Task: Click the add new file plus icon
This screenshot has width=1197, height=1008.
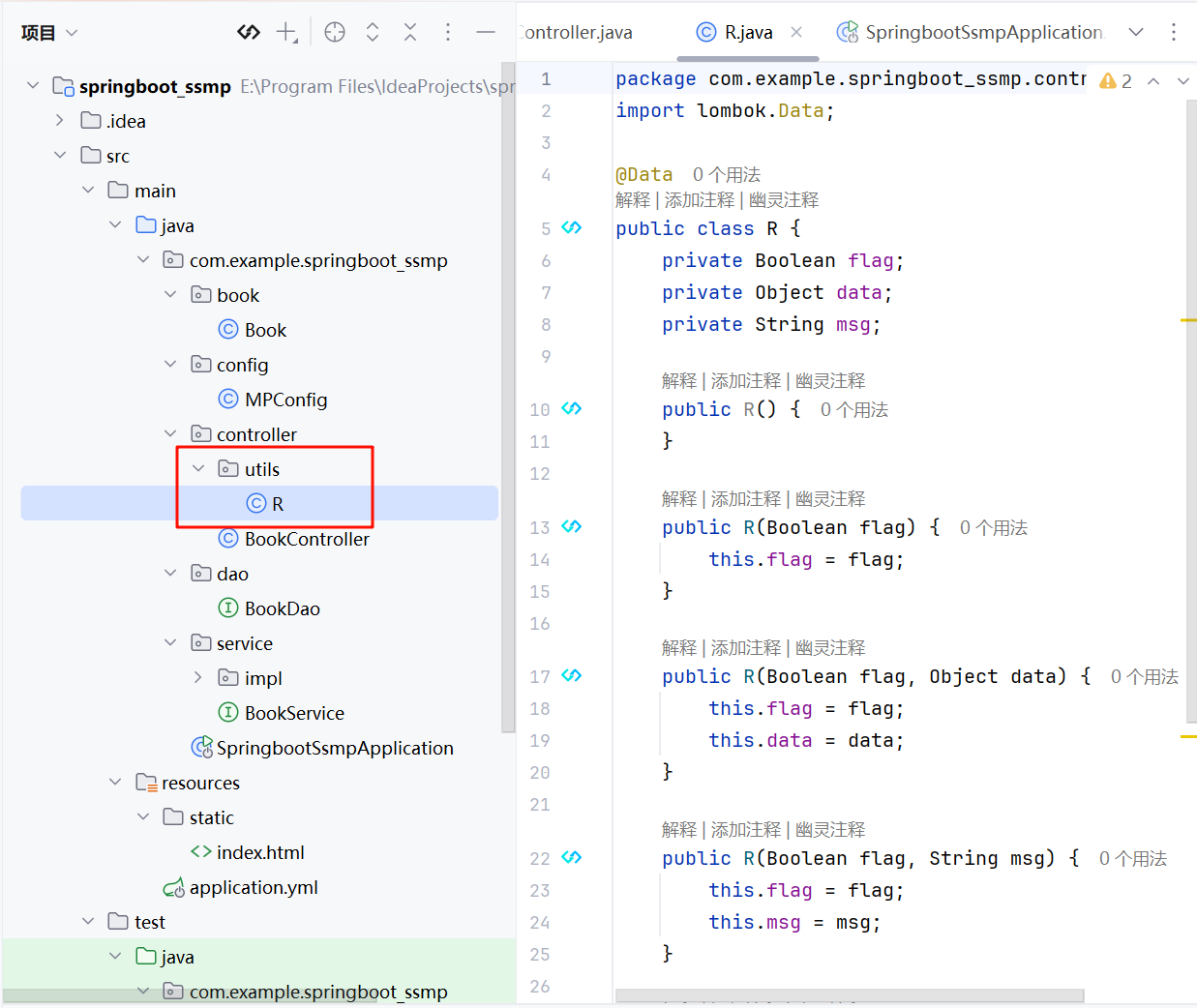Action: [286, 32]
